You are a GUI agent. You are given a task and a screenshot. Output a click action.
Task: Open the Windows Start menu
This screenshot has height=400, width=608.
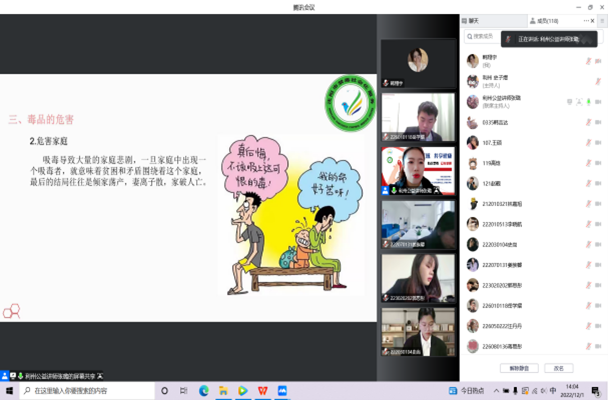[8, 390]
